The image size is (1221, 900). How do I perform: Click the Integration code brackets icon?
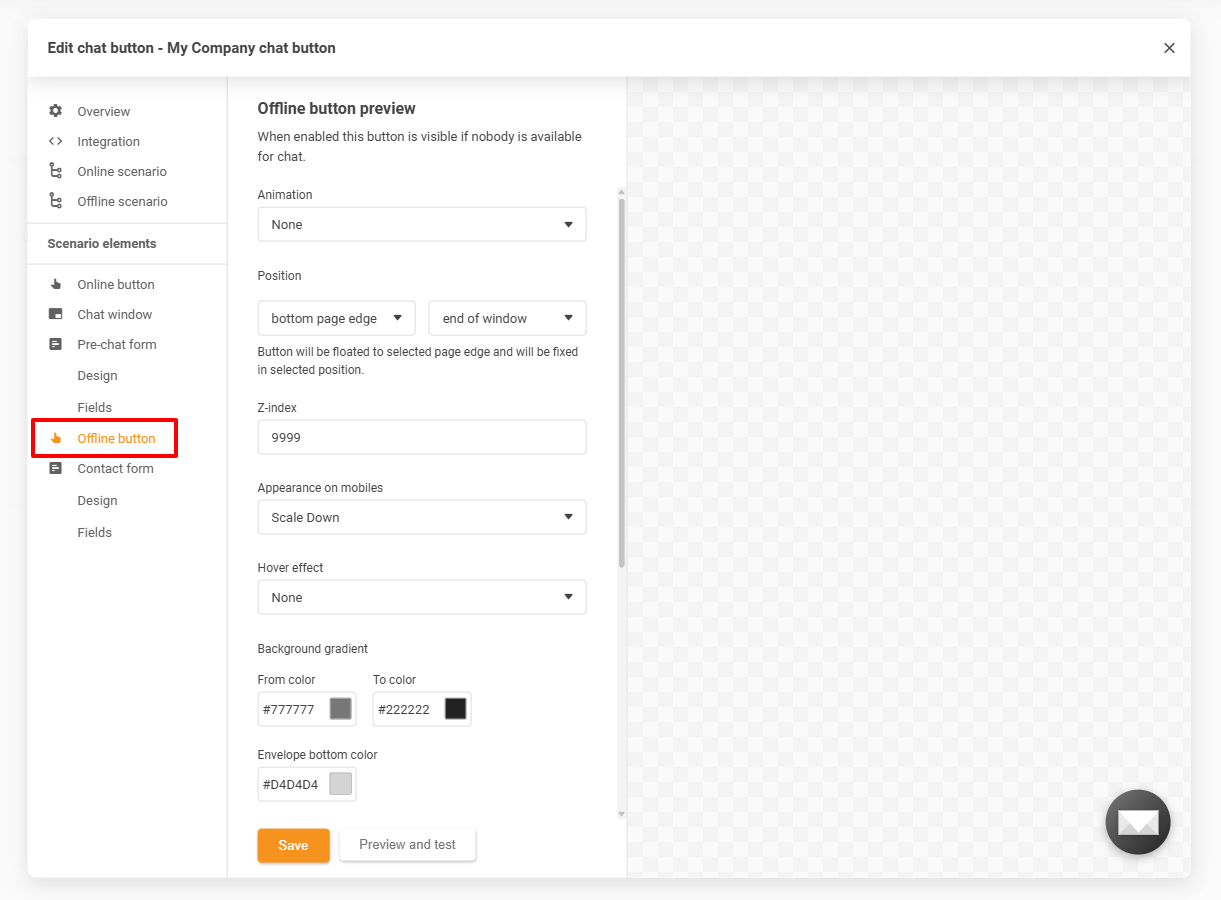click(56, 141)
